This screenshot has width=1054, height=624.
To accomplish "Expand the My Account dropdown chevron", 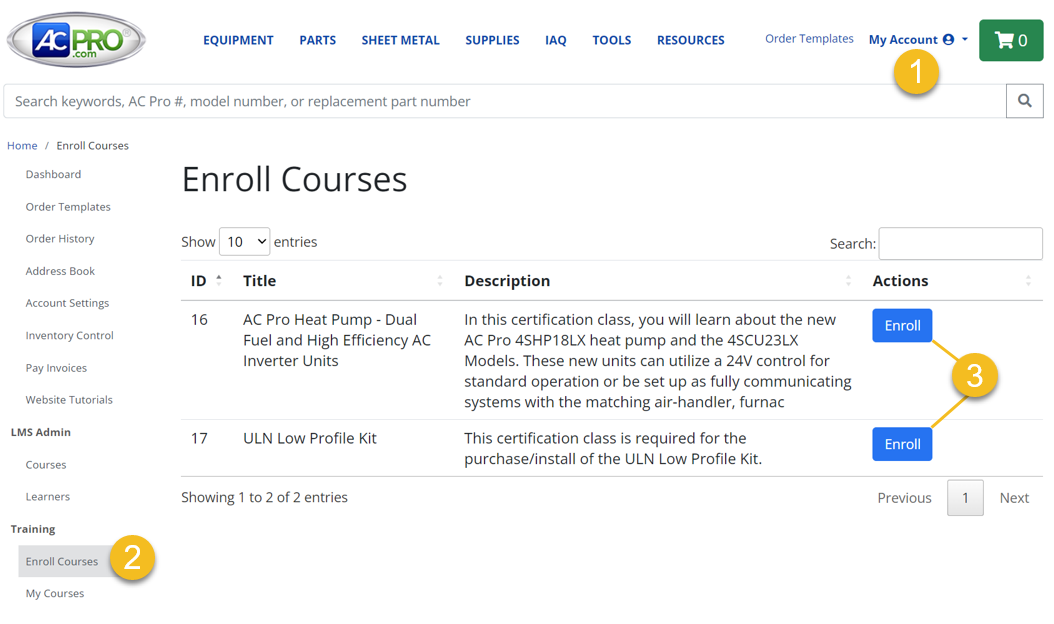I will coord(962,39).
